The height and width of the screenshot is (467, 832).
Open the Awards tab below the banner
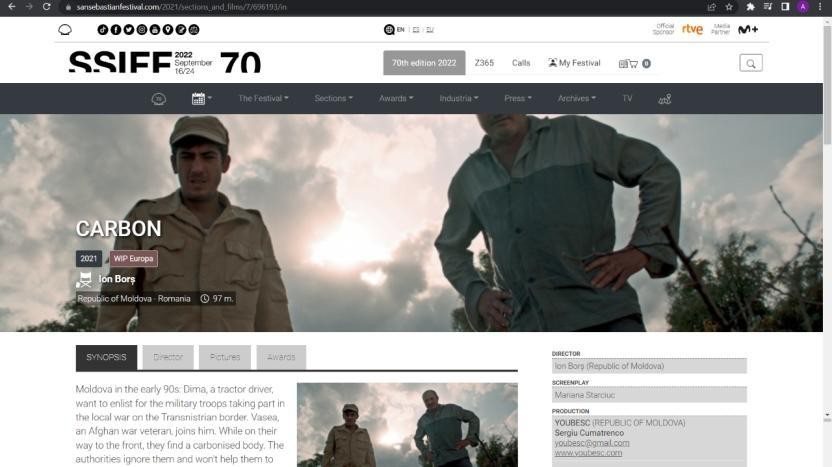pos(281,357)
